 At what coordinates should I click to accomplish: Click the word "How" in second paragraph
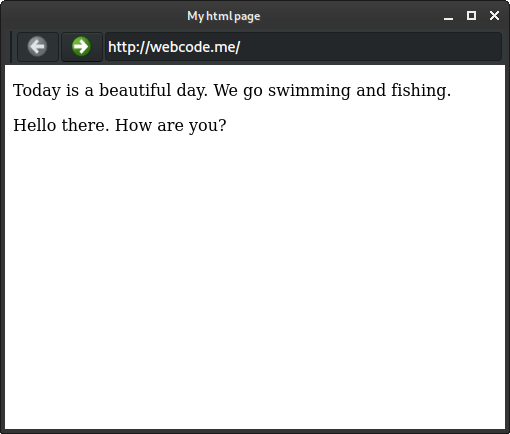pos(133,125)
